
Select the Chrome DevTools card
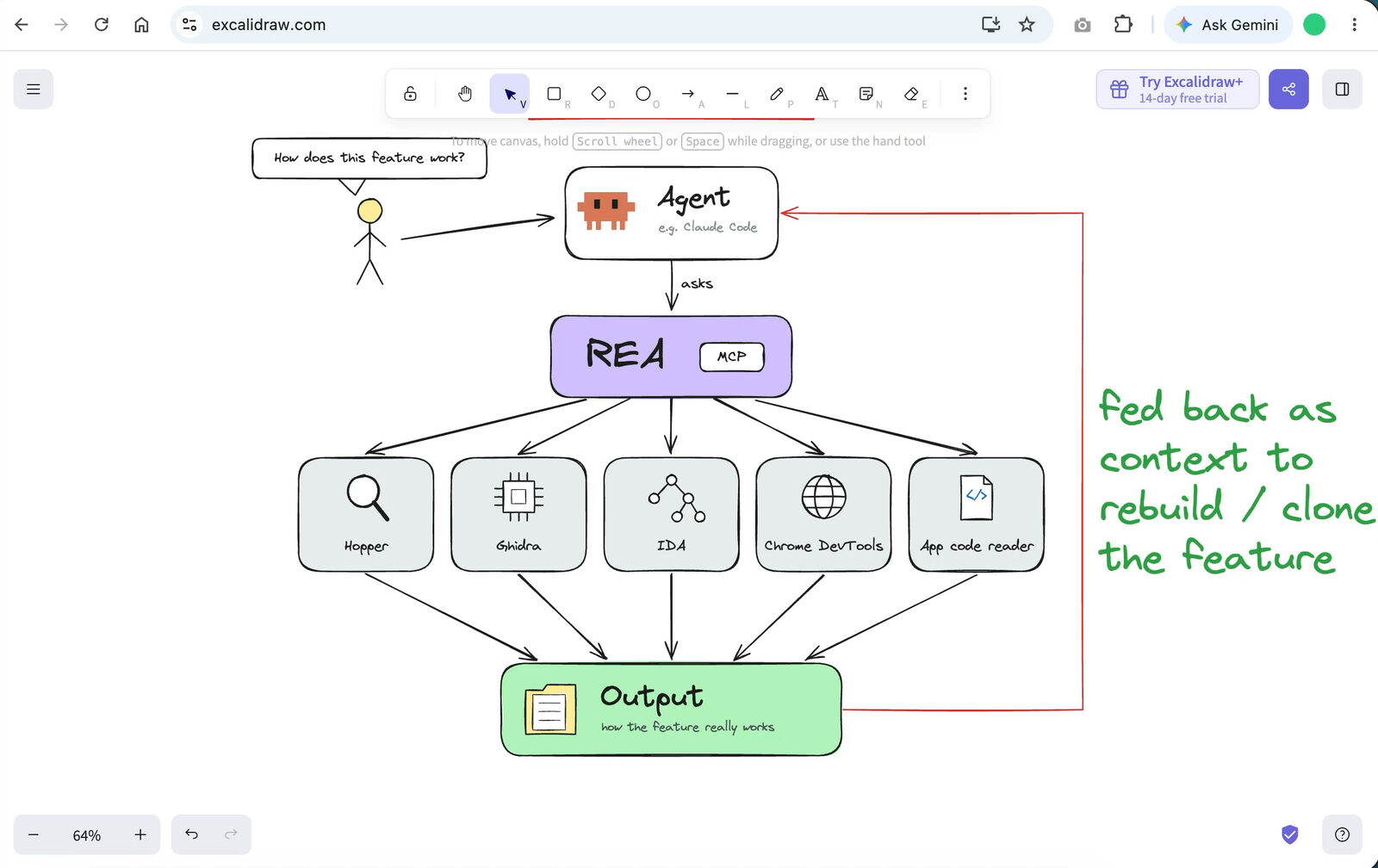click(823, 514)
